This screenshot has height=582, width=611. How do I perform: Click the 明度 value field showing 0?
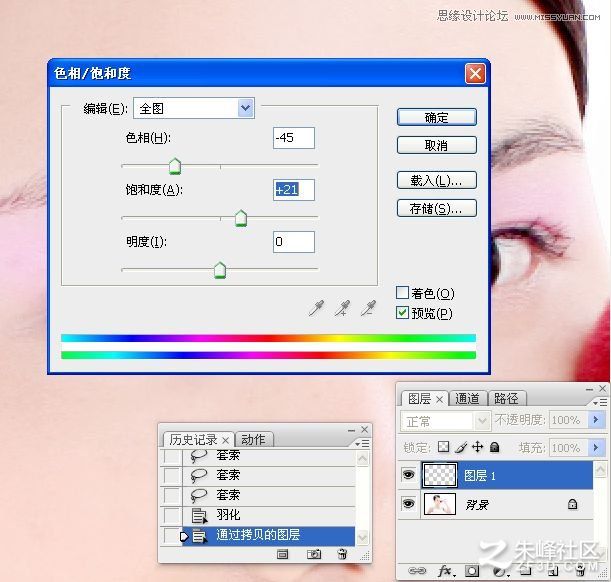point(294,242)
